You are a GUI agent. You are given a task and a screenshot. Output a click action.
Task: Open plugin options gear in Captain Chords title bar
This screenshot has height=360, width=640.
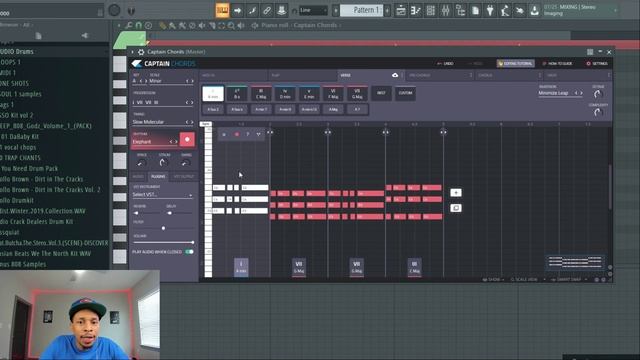pyautogui.click(x=141, y=52)
